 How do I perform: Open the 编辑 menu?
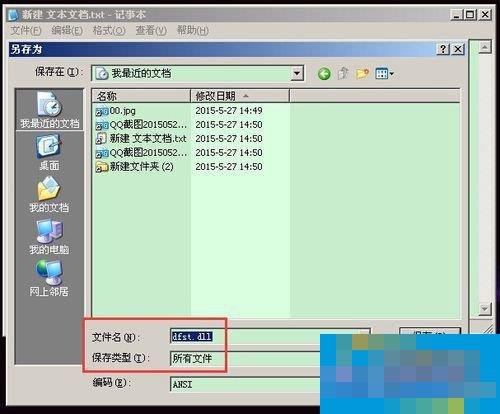[x=67, y=31]
